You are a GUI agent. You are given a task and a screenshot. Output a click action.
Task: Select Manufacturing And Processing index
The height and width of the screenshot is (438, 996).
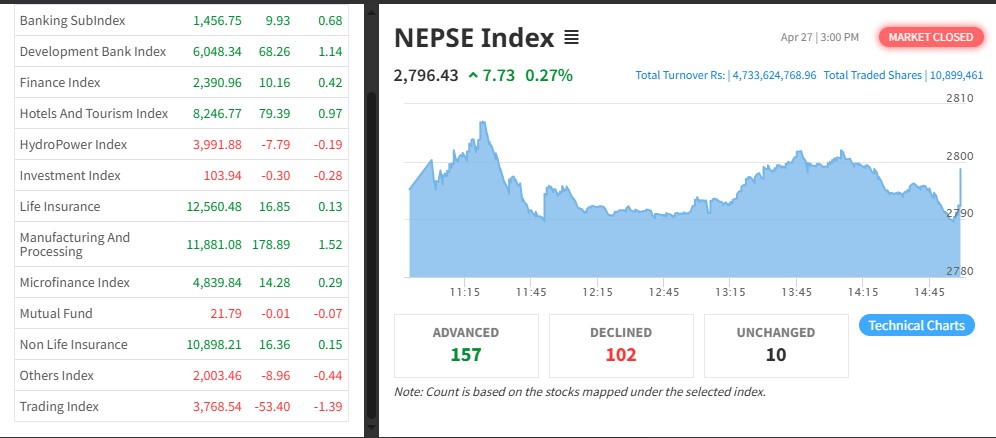75,244
